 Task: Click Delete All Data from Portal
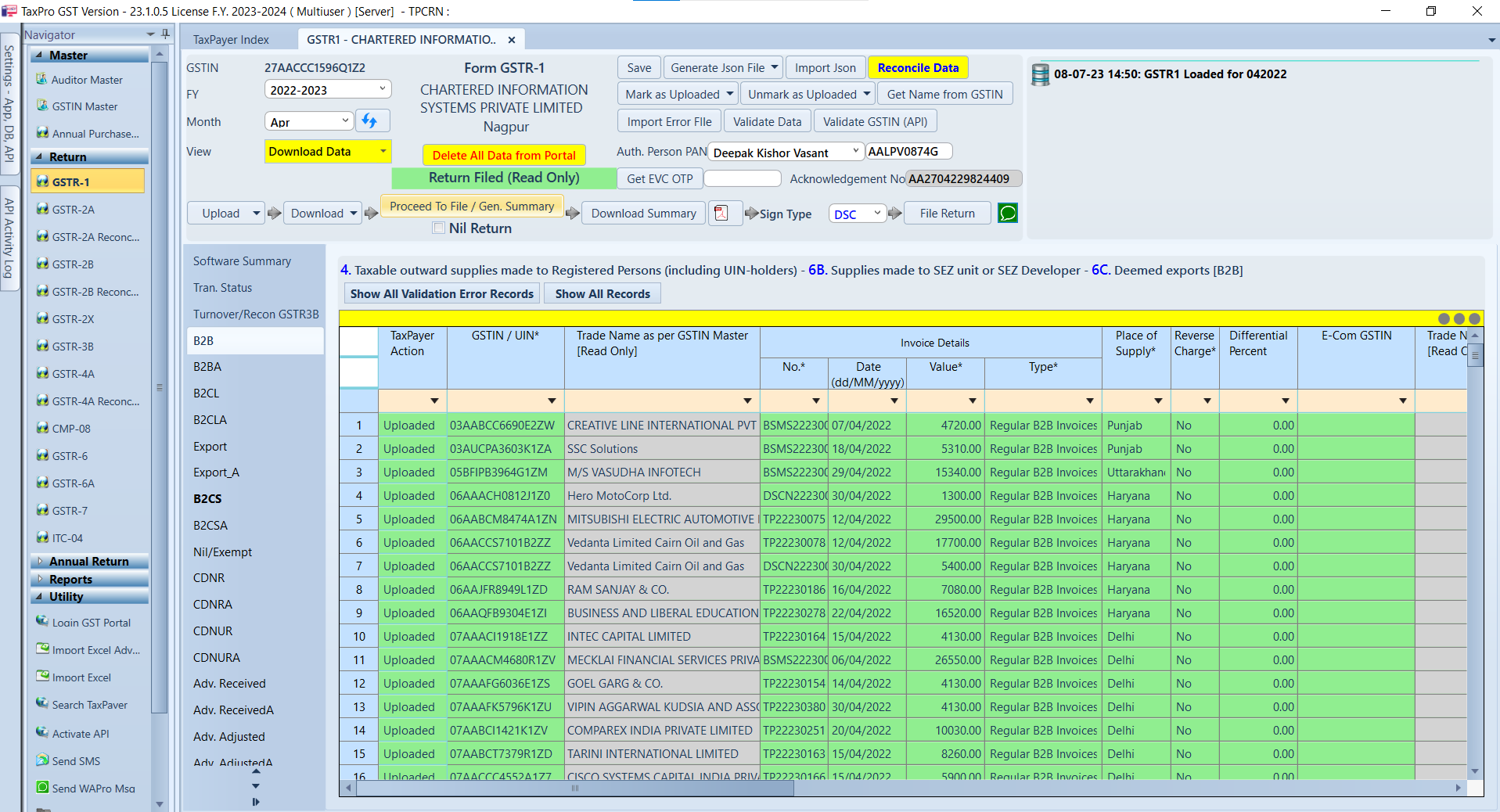click(x=504, y=155)
